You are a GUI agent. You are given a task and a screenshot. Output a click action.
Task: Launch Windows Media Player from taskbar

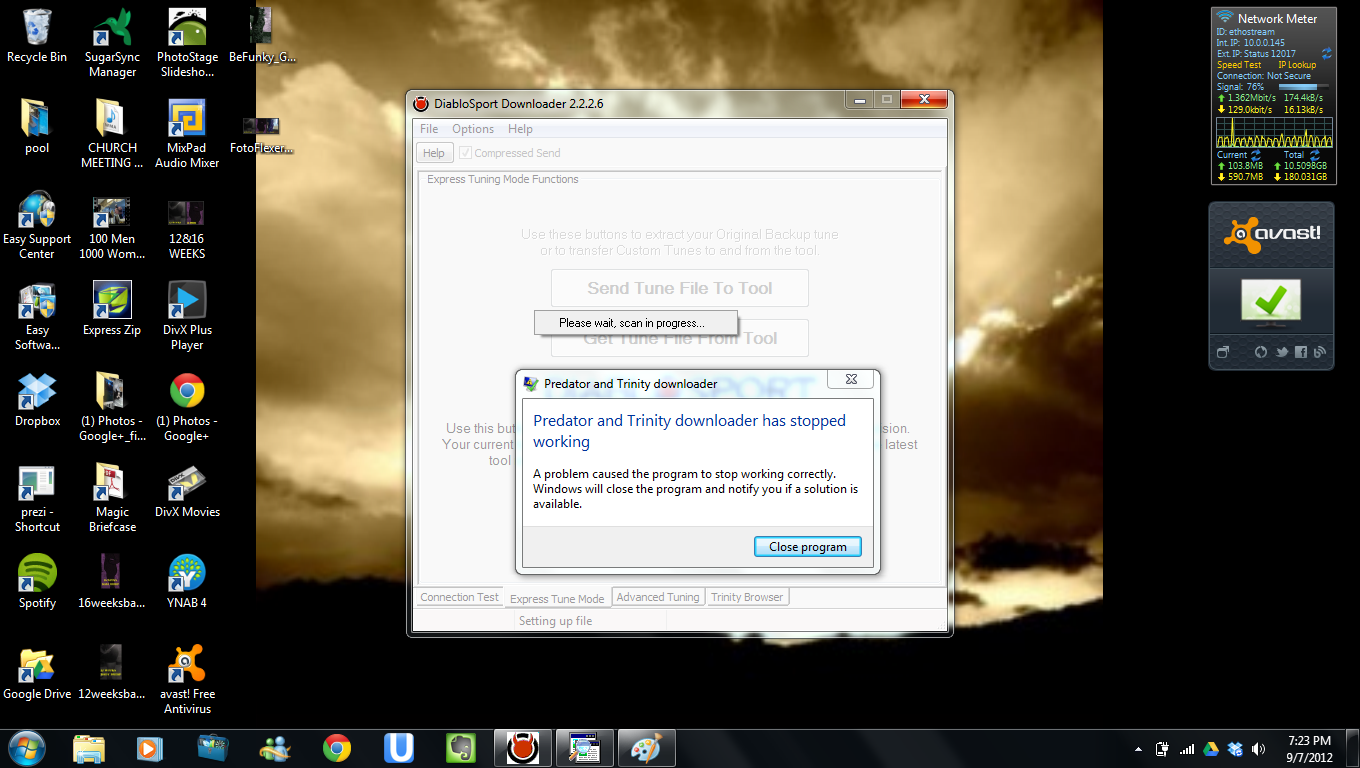150,748
